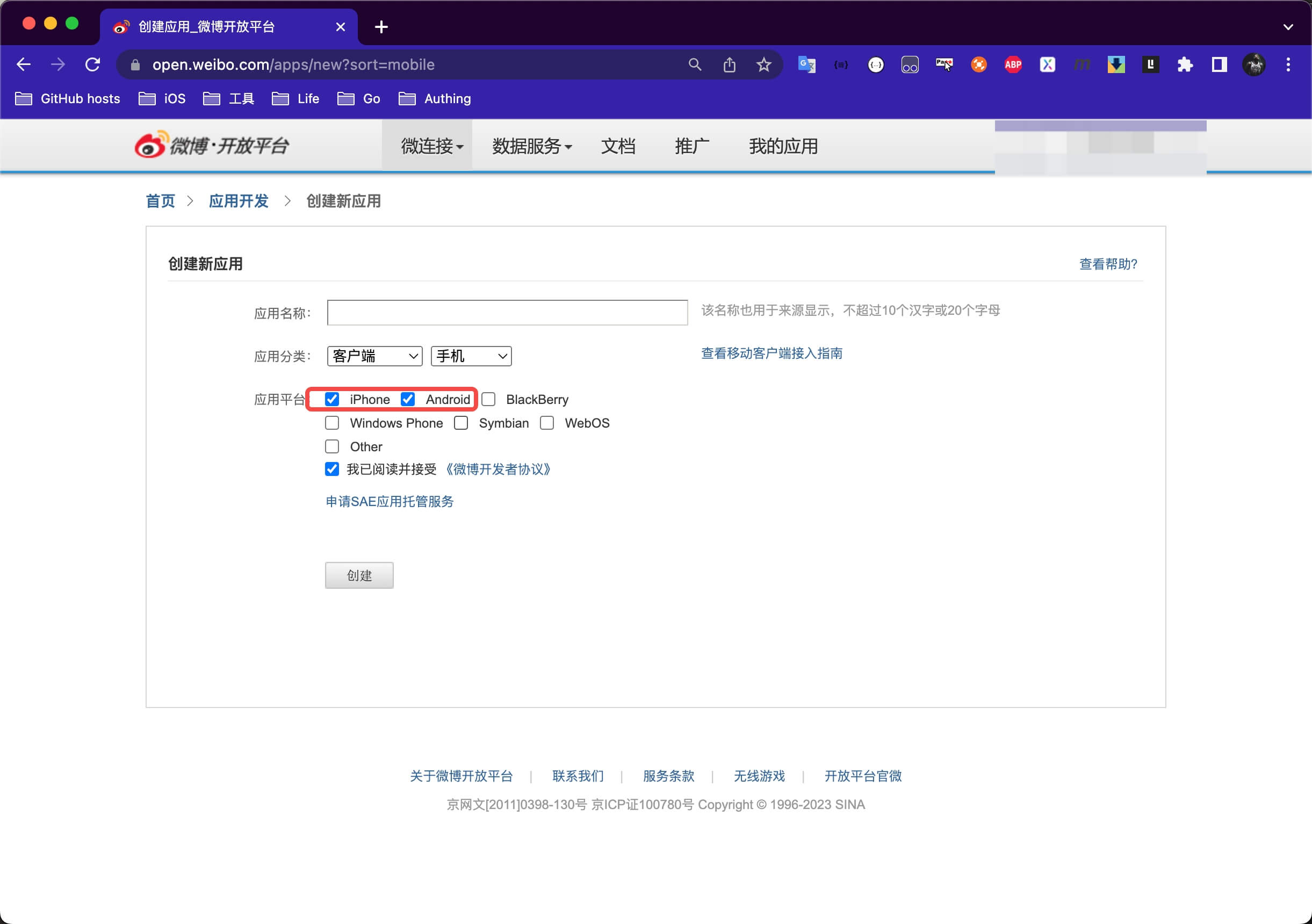Toggle the browser side panel icon
The height and width of the screenshot is (924, 1312).
pyautogui.click(x=1219, y=64)
